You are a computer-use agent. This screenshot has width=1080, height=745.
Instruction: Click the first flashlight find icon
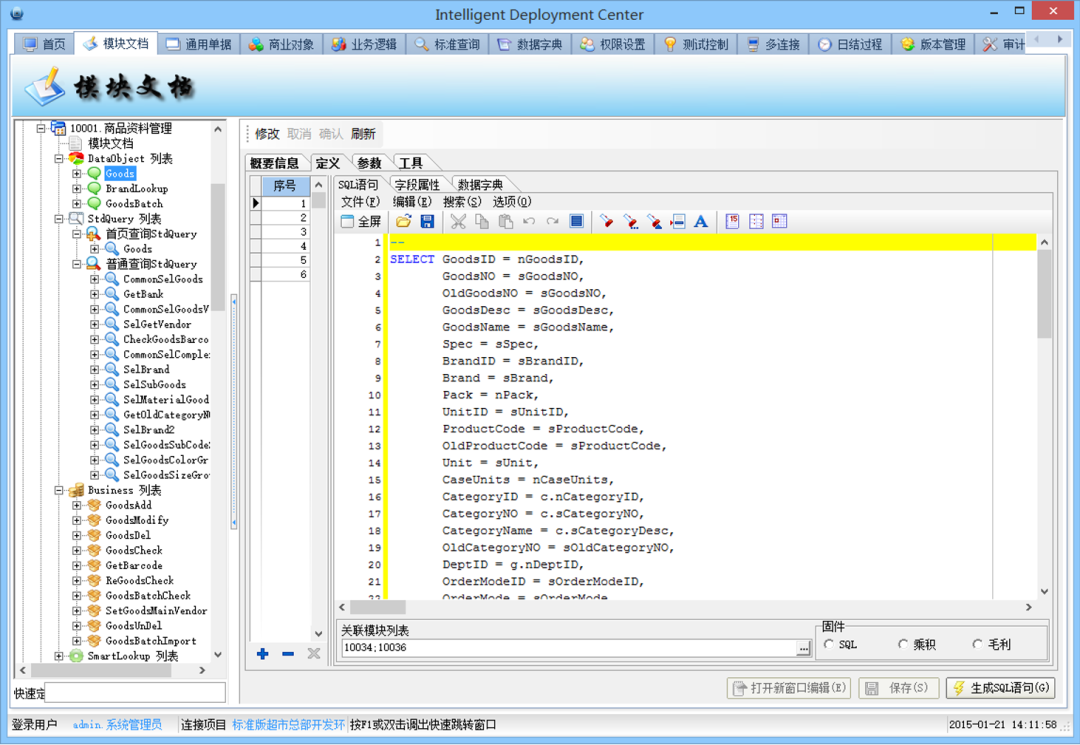tap(607, 221)
